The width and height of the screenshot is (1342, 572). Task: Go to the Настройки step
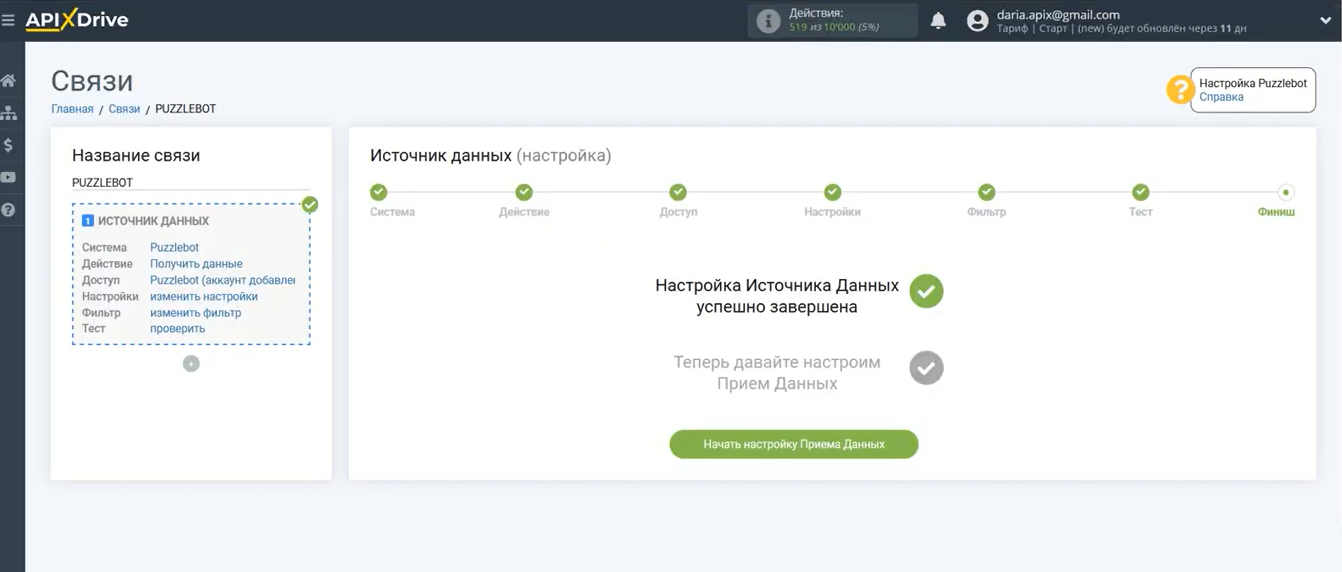(x=832, y=192)
